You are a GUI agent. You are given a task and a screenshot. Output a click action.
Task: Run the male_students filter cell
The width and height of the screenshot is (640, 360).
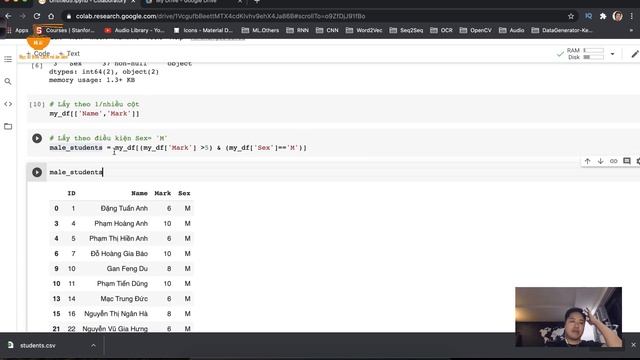click(x=37, y=138)
